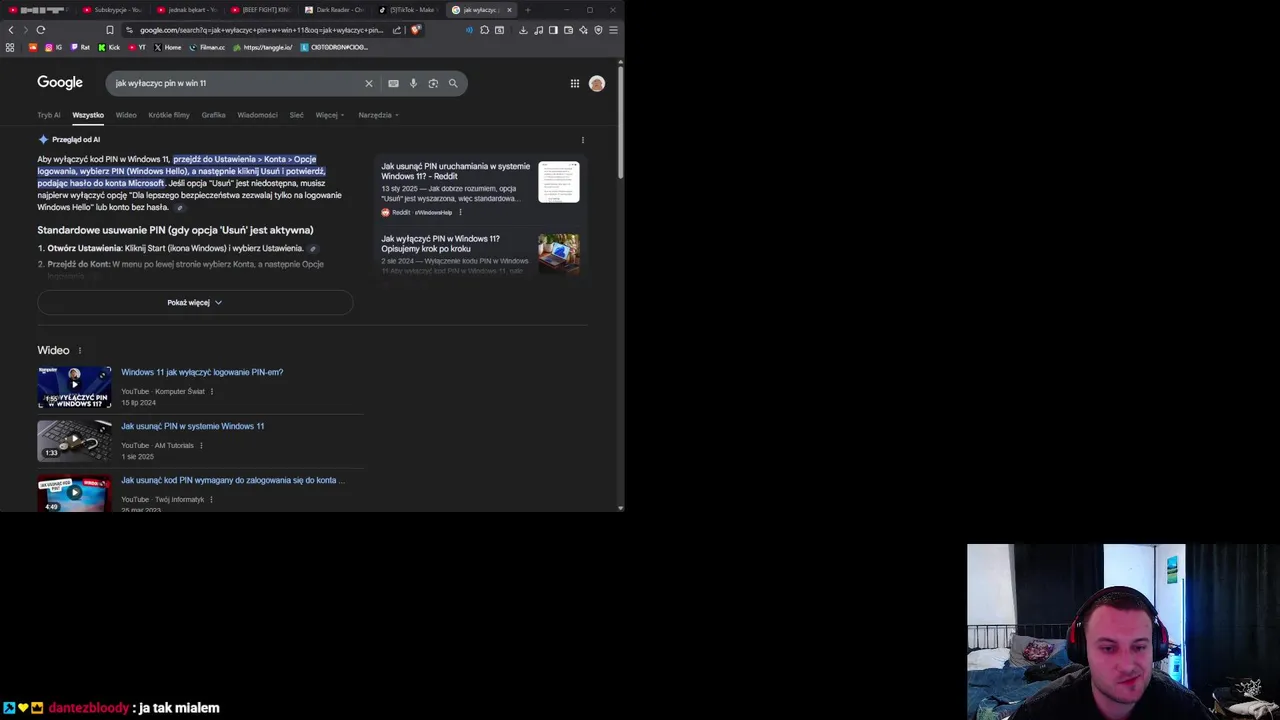Click the Komputer Świat video thumbnail
This screenshot has height=720, width=1280.
(74, 387)
